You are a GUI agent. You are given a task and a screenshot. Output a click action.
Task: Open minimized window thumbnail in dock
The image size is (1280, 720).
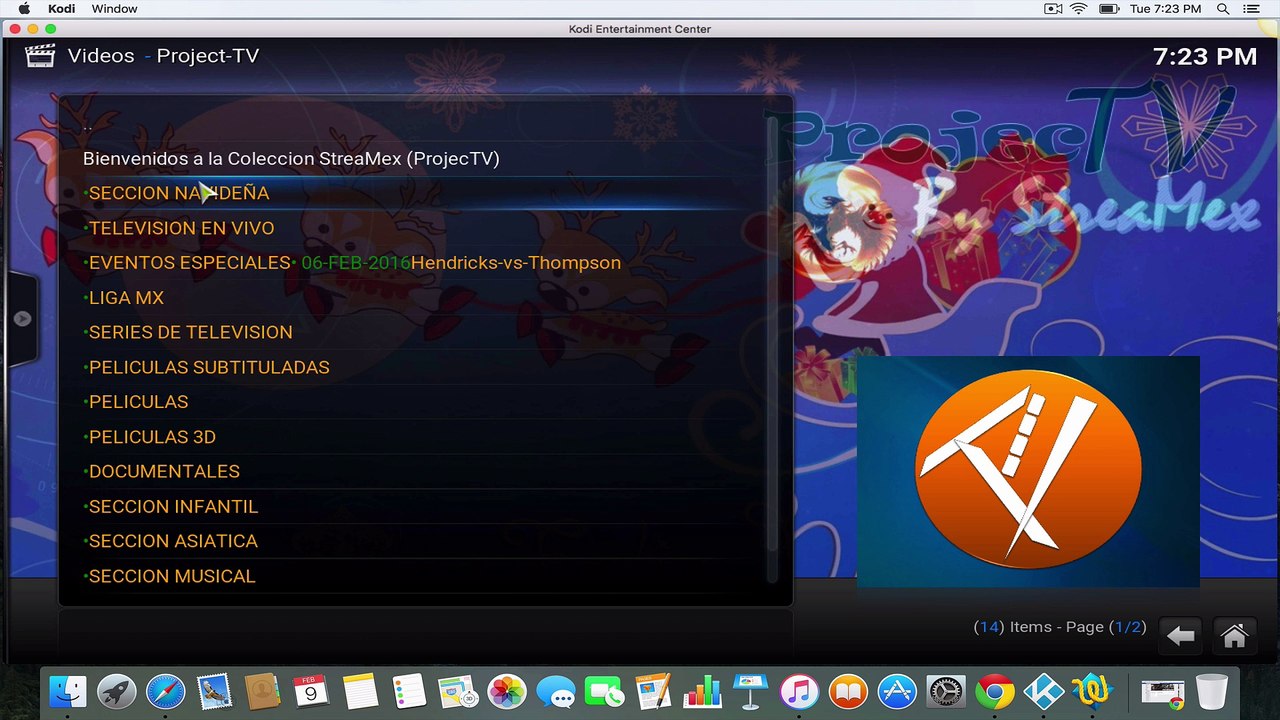[x=1162, y=691]
